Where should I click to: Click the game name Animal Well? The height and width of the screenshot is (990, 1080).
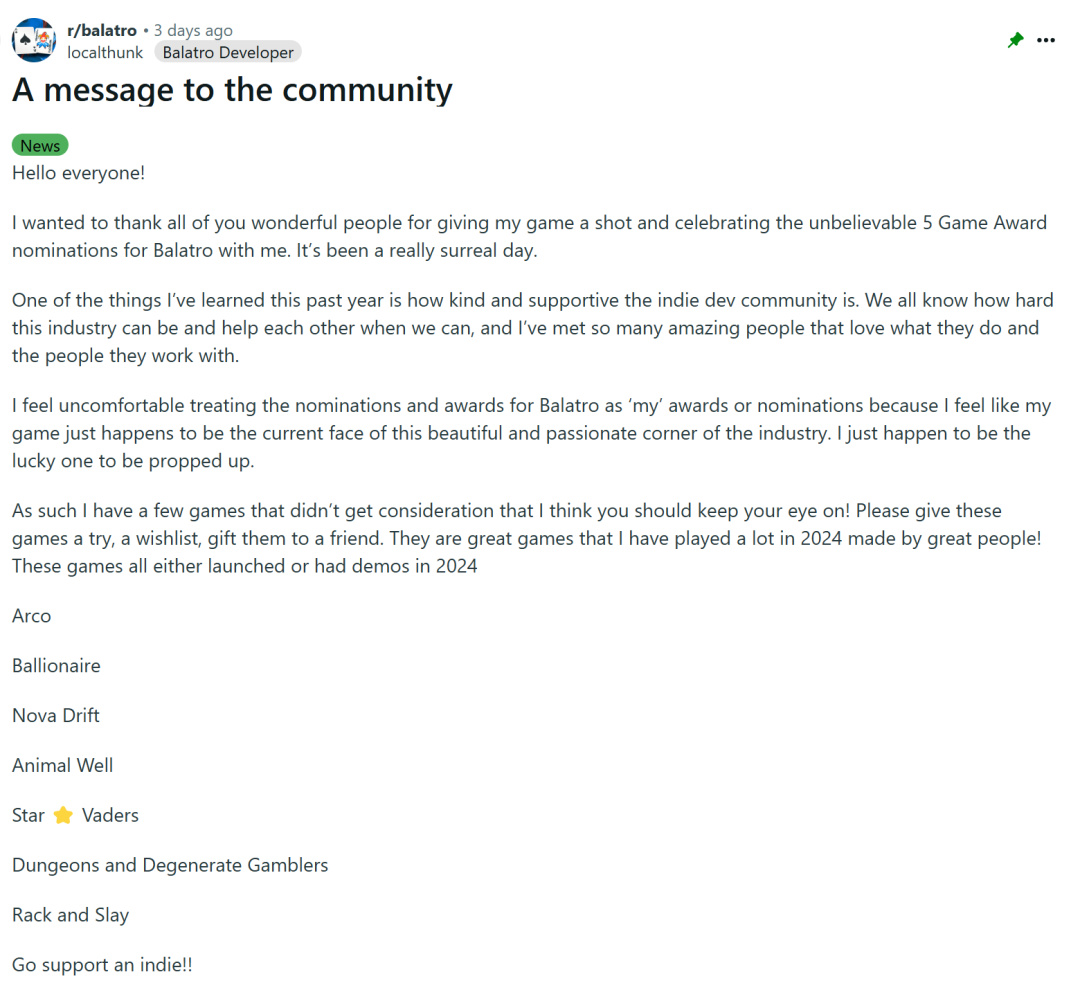[63, 766]
